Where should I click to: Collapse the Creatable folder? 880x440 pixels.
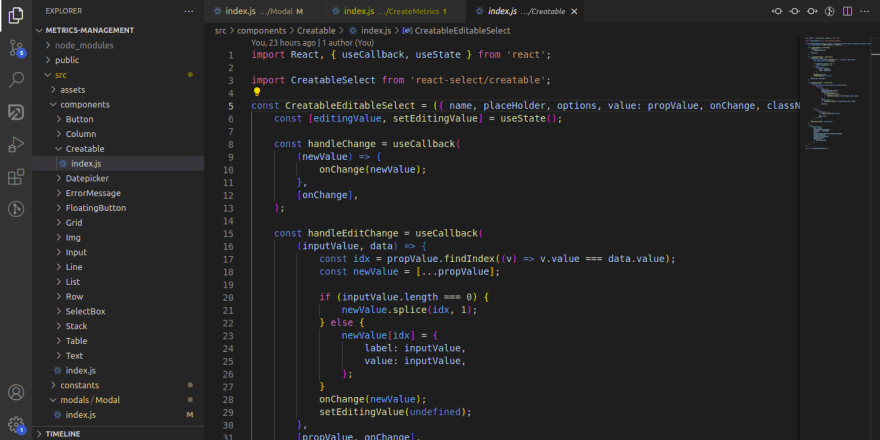(x=119, y=149)
